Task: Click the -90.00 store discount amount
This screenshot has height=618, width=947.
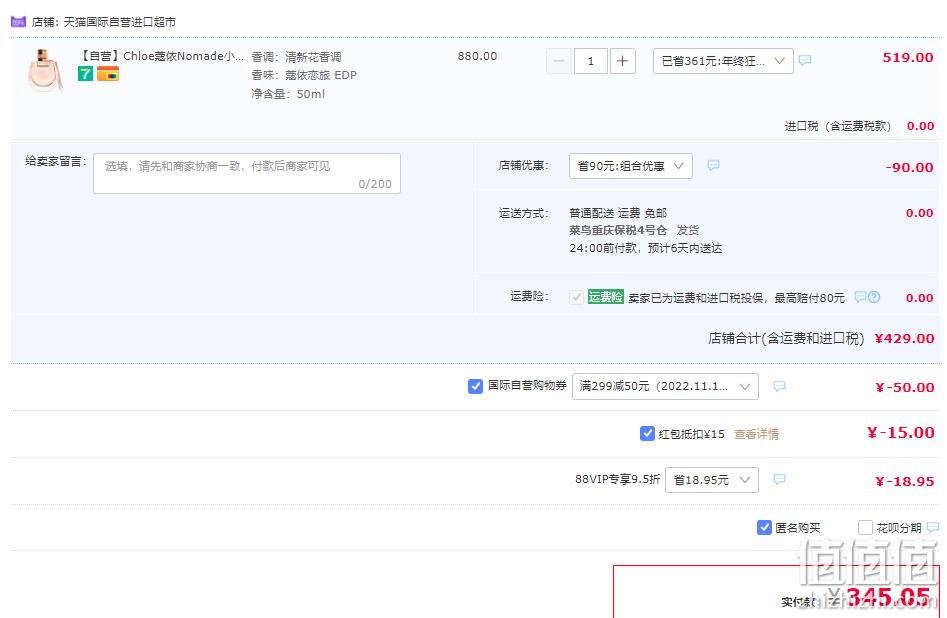Action: (x=910, y=167)
